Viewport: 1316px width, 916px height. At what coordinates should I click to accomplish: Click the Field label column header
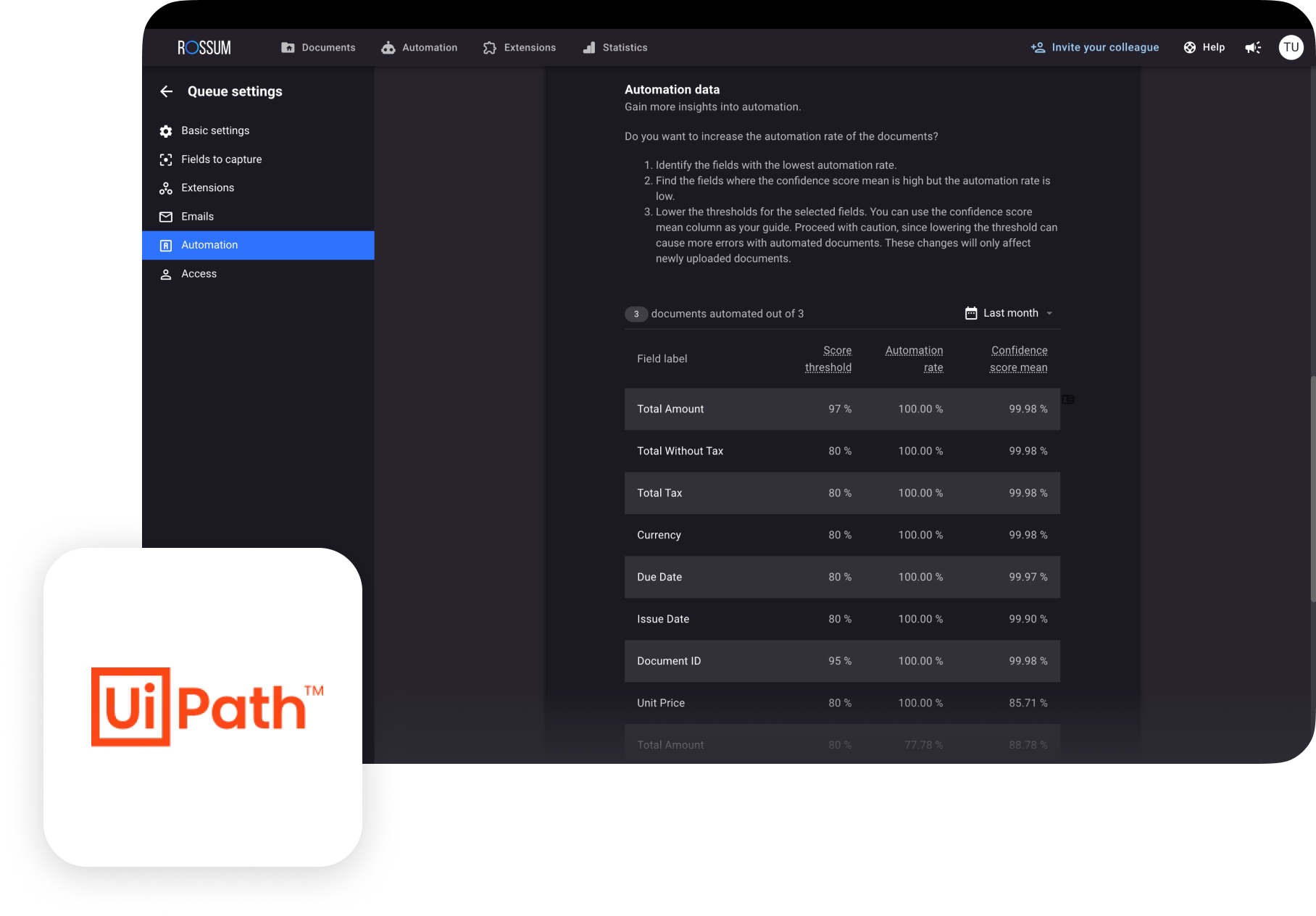(662, 359)
